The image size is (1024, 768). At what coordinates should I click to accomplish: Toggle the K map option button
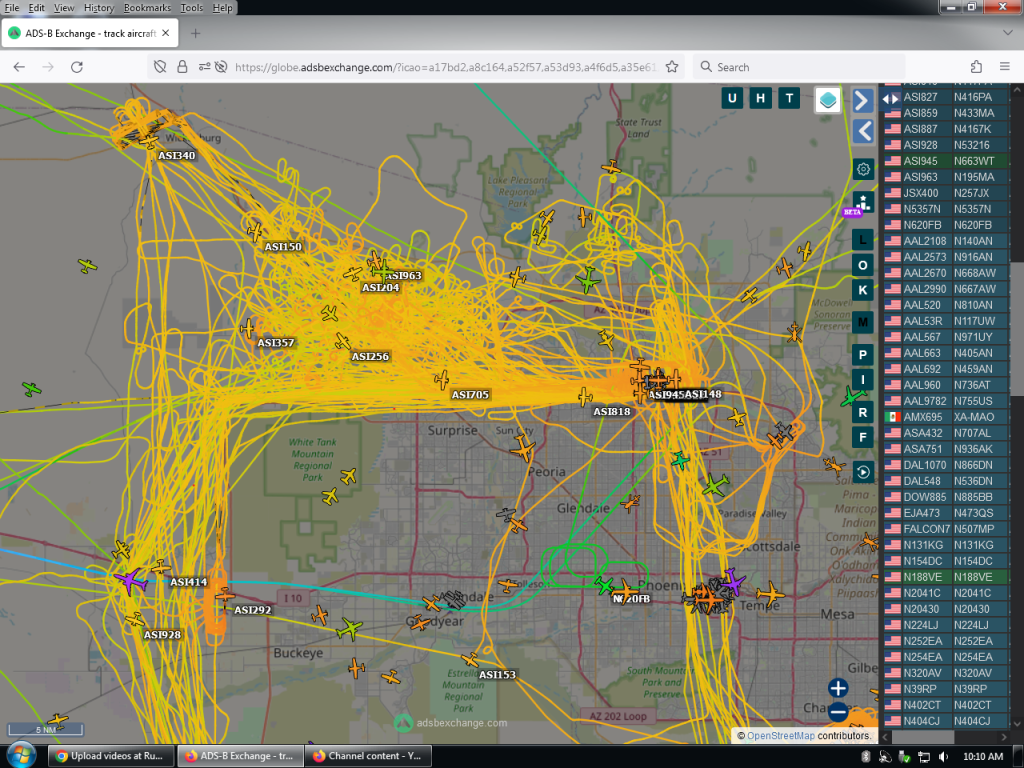pos(863,290)
